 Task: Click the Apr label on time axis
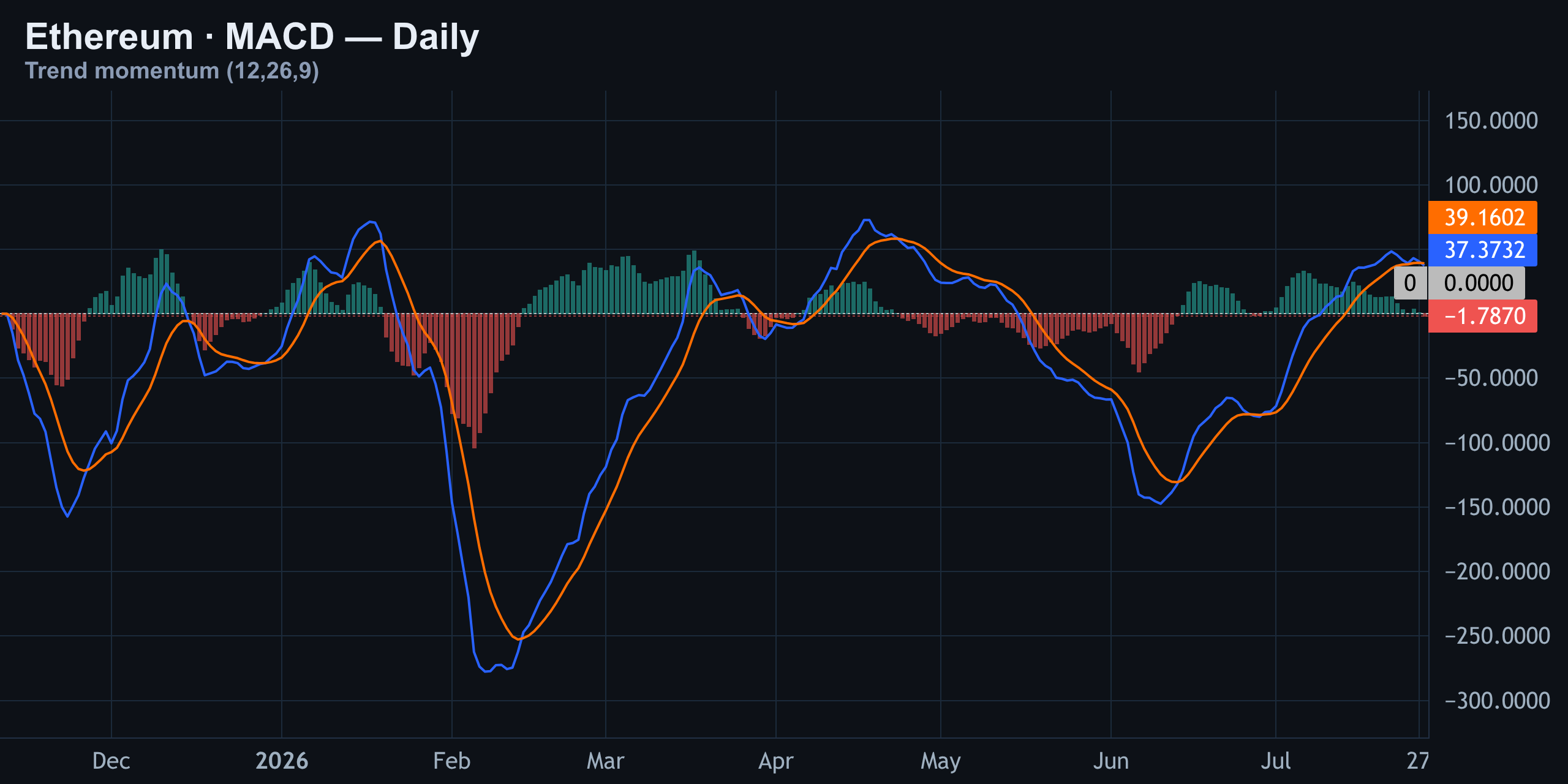(x=775, y=761)
